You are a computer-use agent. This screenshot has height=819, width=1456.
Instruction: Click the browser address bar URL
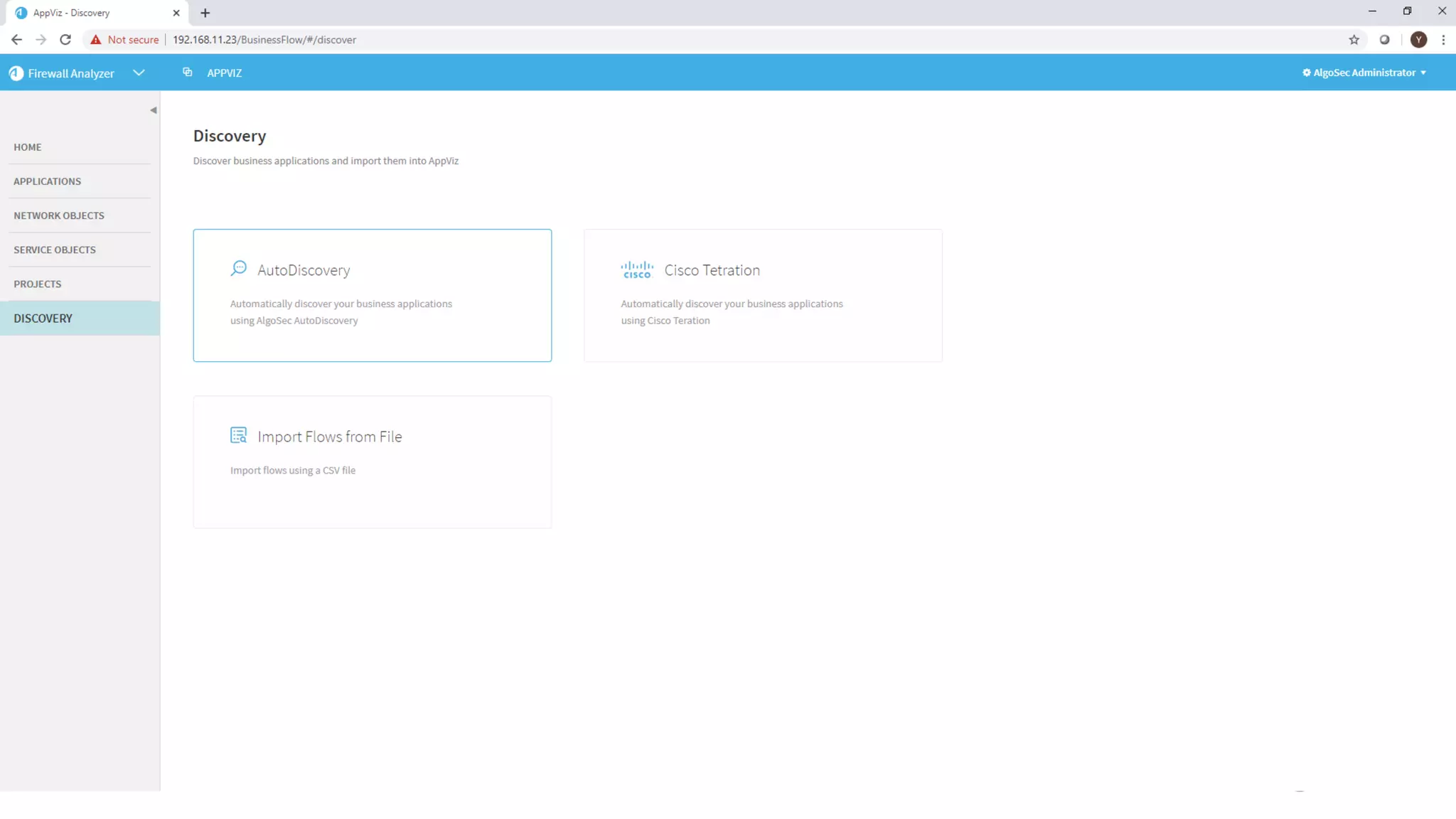pos(264,40)
